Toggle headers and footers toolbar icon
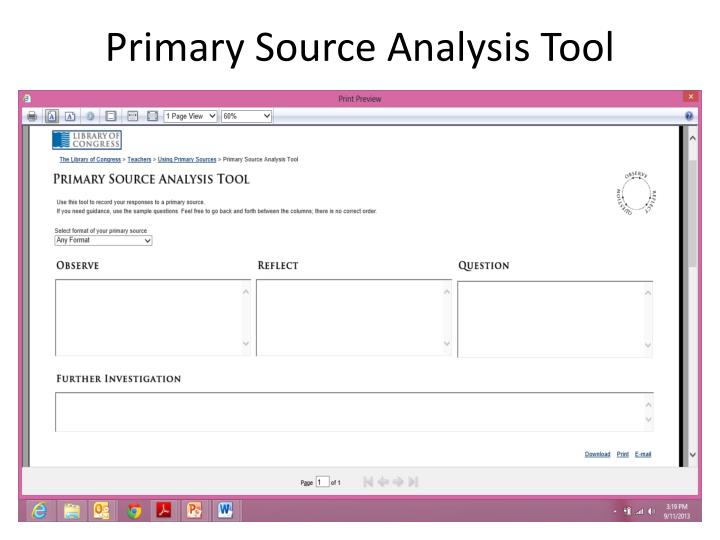720x540 pixels. point(111,116)
